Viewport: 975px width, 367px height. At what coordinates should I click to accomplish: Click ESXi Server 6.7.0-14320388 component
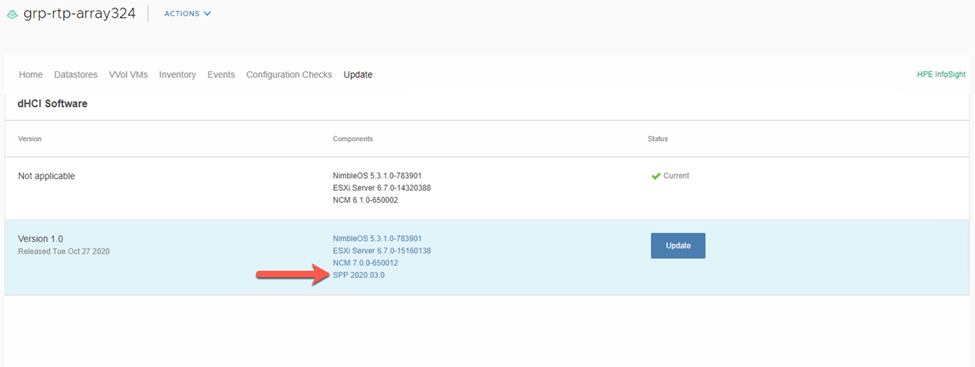[382, 188]
